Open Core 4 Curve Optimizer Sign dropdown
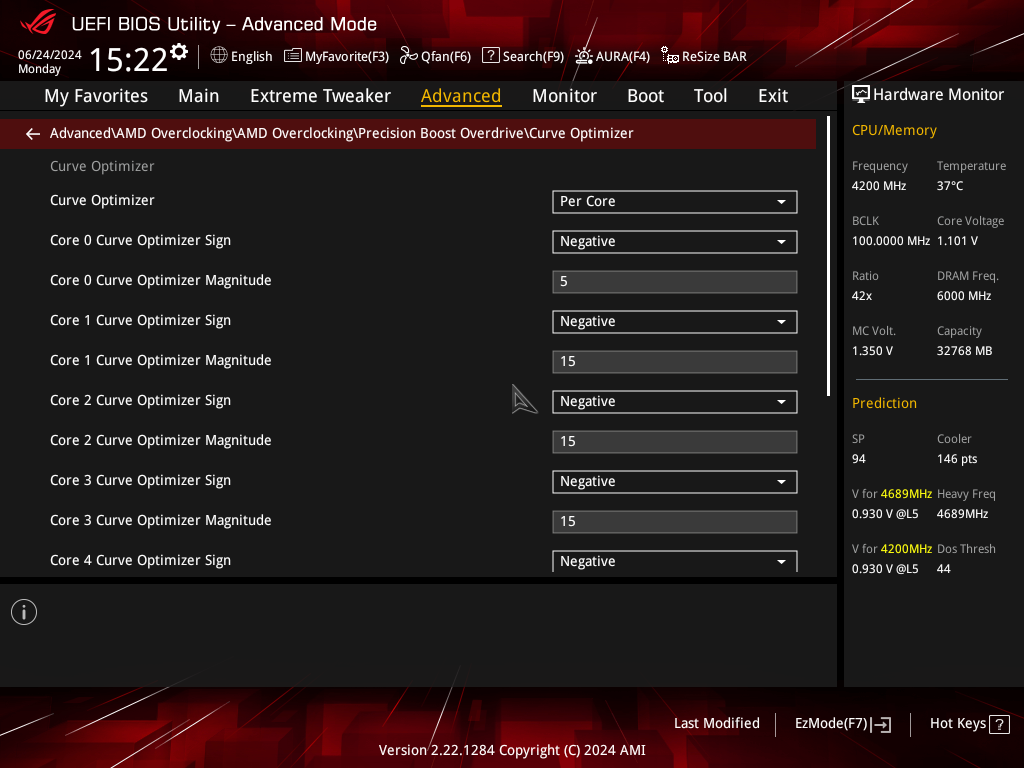 point(675,561)
